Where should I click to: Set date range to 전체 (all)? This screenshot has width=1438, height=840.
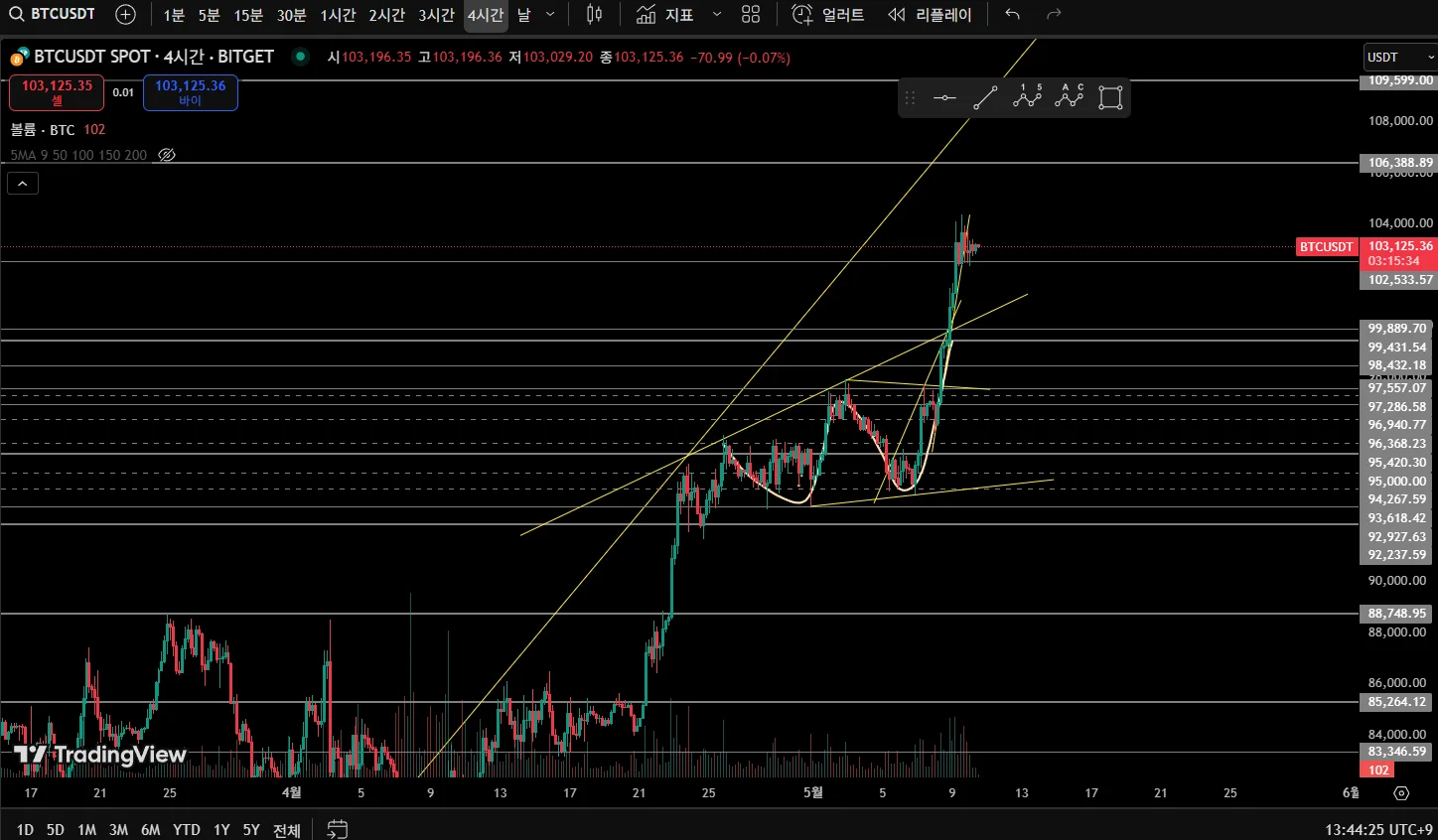[287, 829]
